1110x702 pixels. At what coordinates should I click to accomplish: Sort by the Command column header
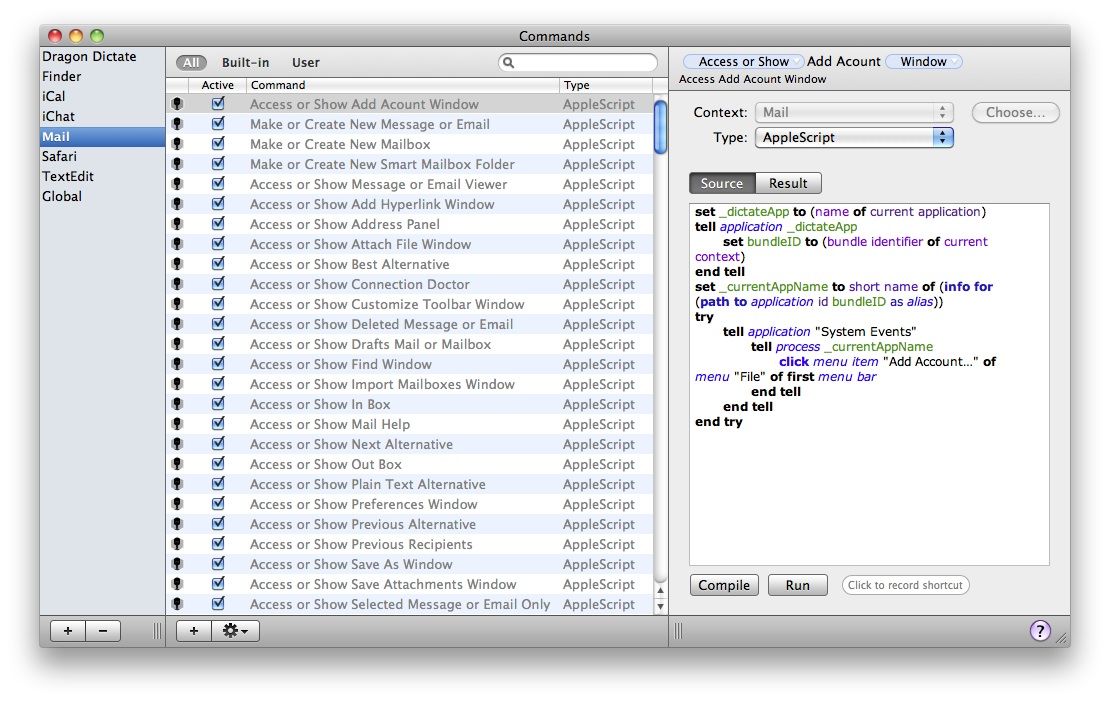[402, 85]
